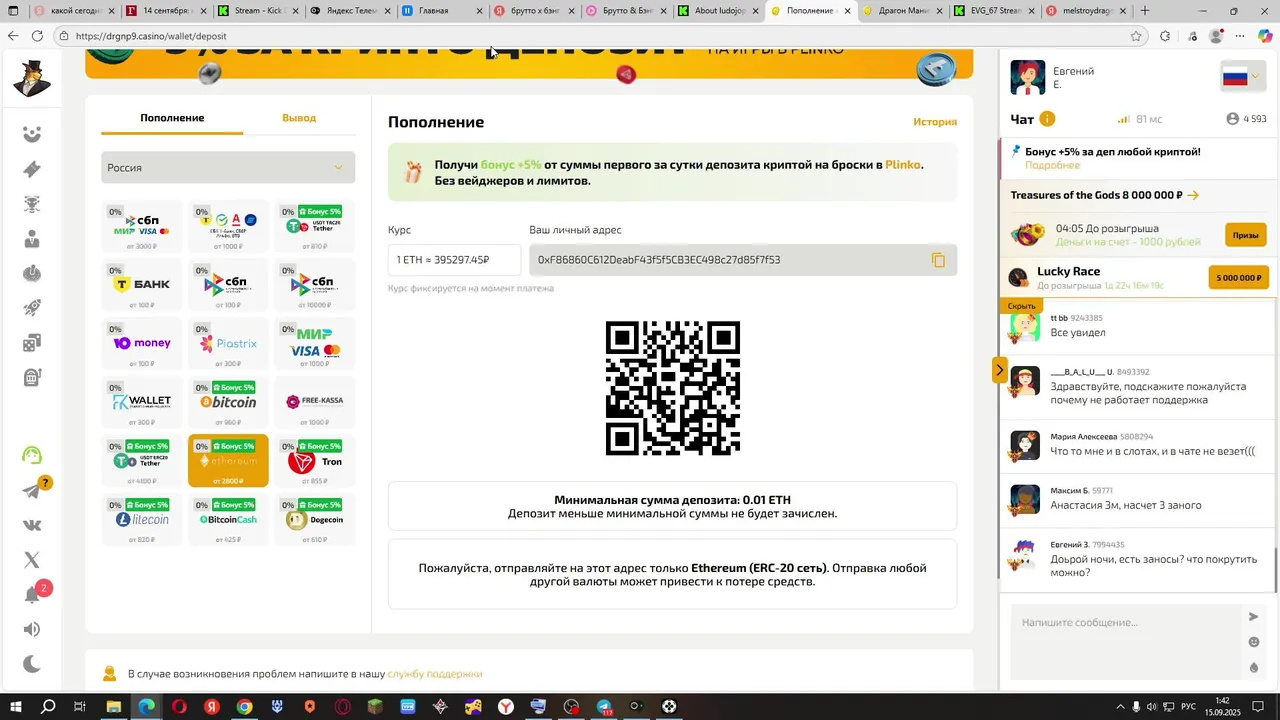
Task: Switch to the Пополнение tab
Action: click(172, 118)
